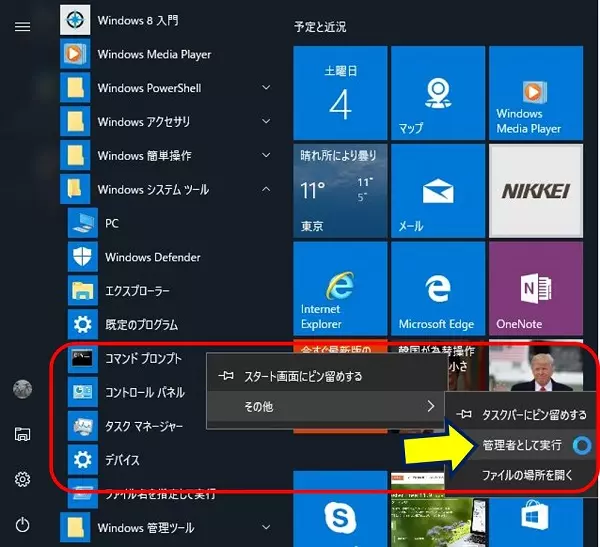Select タスクバーにピン留めする in submenu

pyautogui.click(x=522, y=415)
